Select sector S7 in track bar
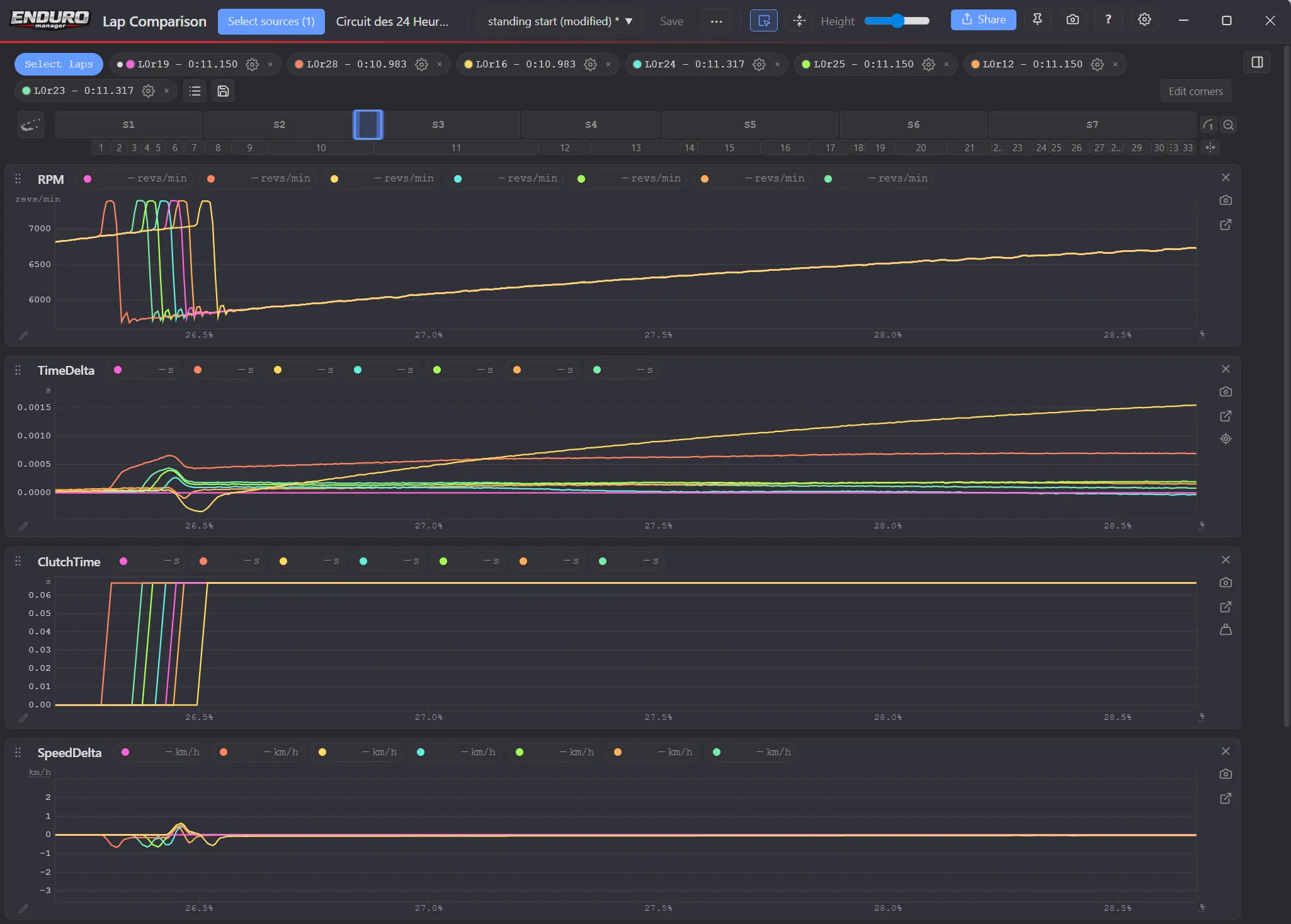The image size is (1291, 924). (1092, 125)
